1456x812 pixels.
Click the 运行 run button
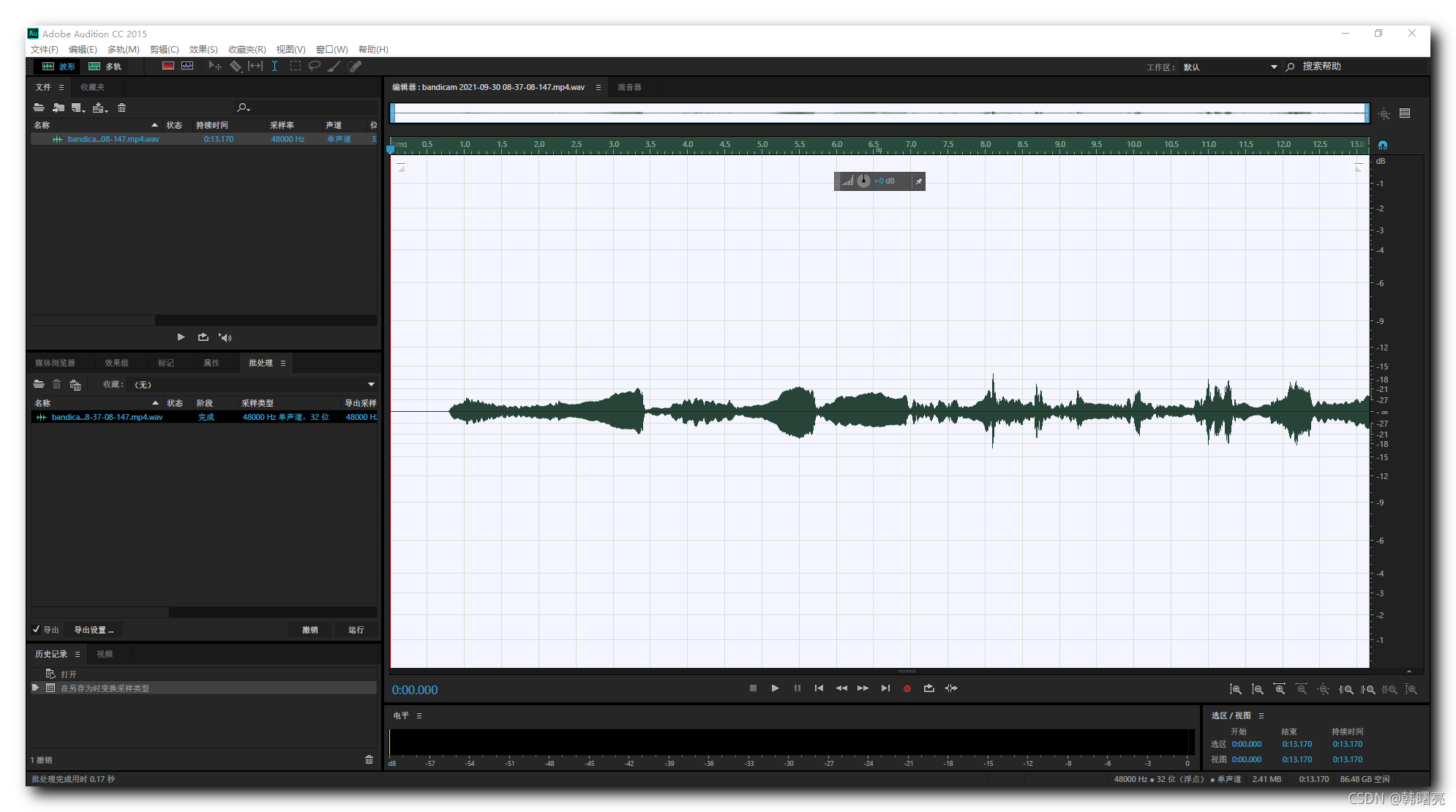coord(356,629)
